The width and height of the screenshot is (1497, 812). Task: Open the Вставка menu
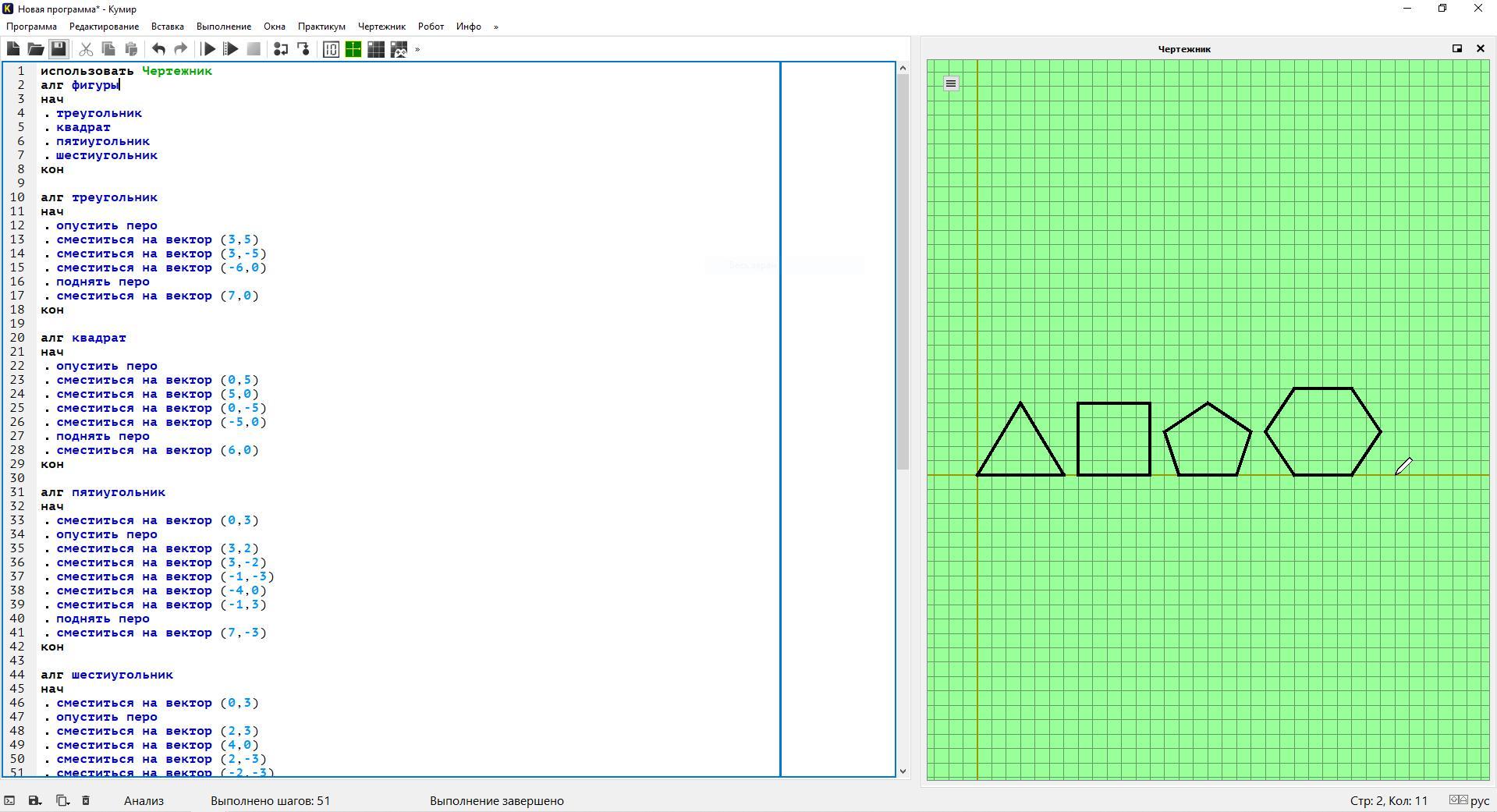click(x=168, y=27)
